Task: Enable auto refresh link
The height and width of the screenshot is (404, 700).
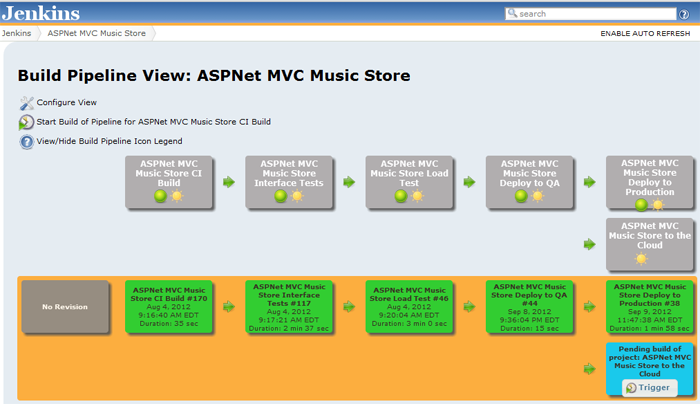Action: tap(645, 33)
